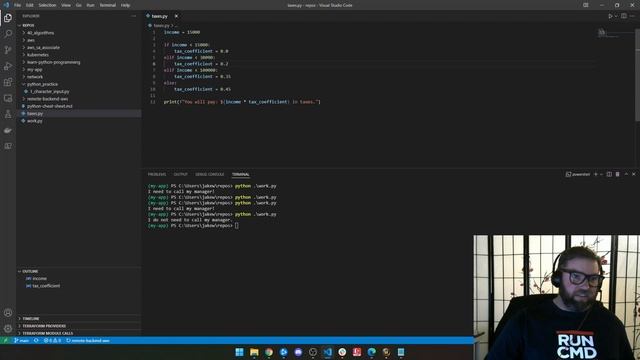Open work.py in Explorer tree
The height and width of the screenshot is (360, 640).
click(34, 121)
